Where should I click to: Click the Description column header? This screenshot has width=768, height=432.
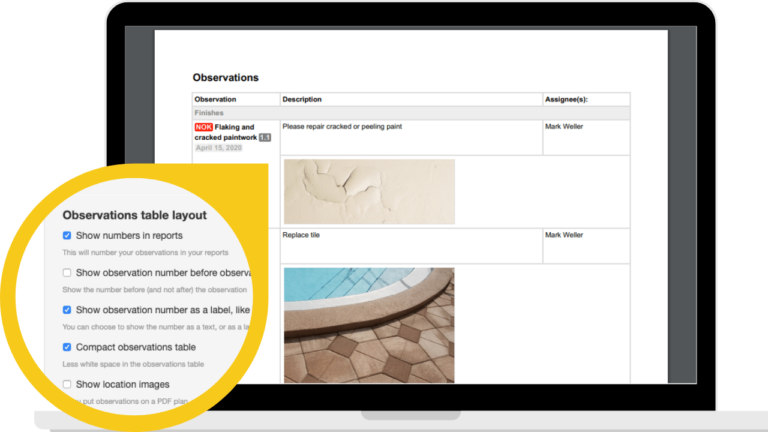(302, 99)
